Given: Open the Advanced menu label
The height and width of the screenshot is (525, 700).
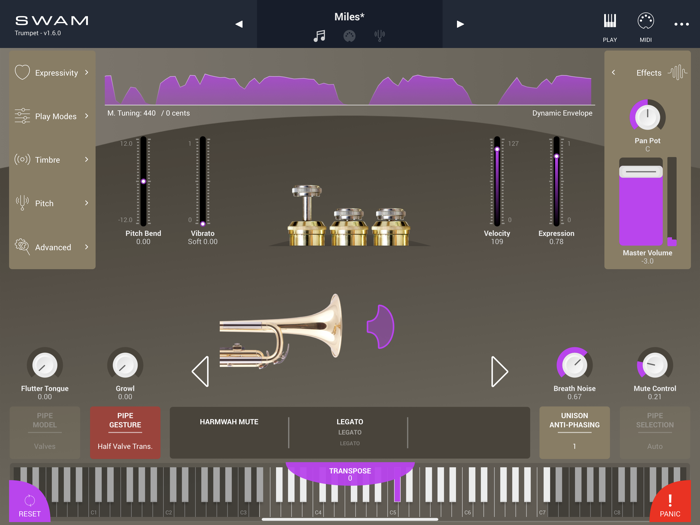Looking at the screenshot, I should [53, 247].
